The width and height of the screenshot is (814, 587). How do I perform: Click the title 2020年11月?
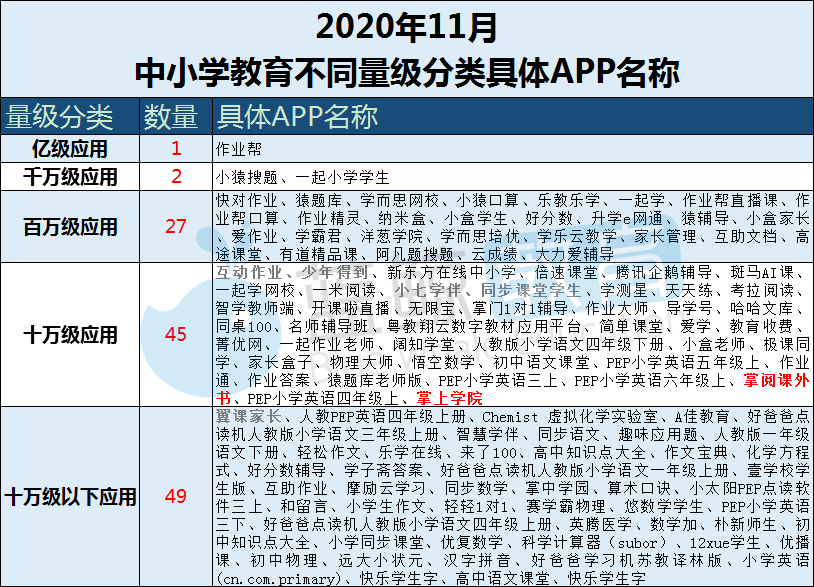click(x=405, y=25)
